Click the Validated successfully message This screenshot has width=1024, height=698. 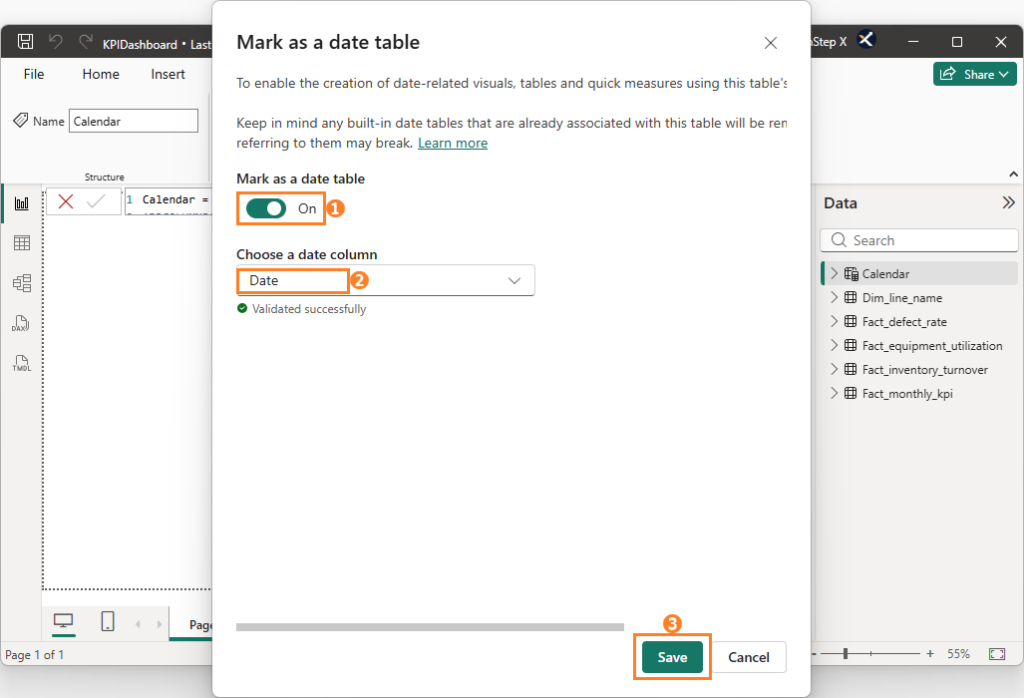(309, 309)
